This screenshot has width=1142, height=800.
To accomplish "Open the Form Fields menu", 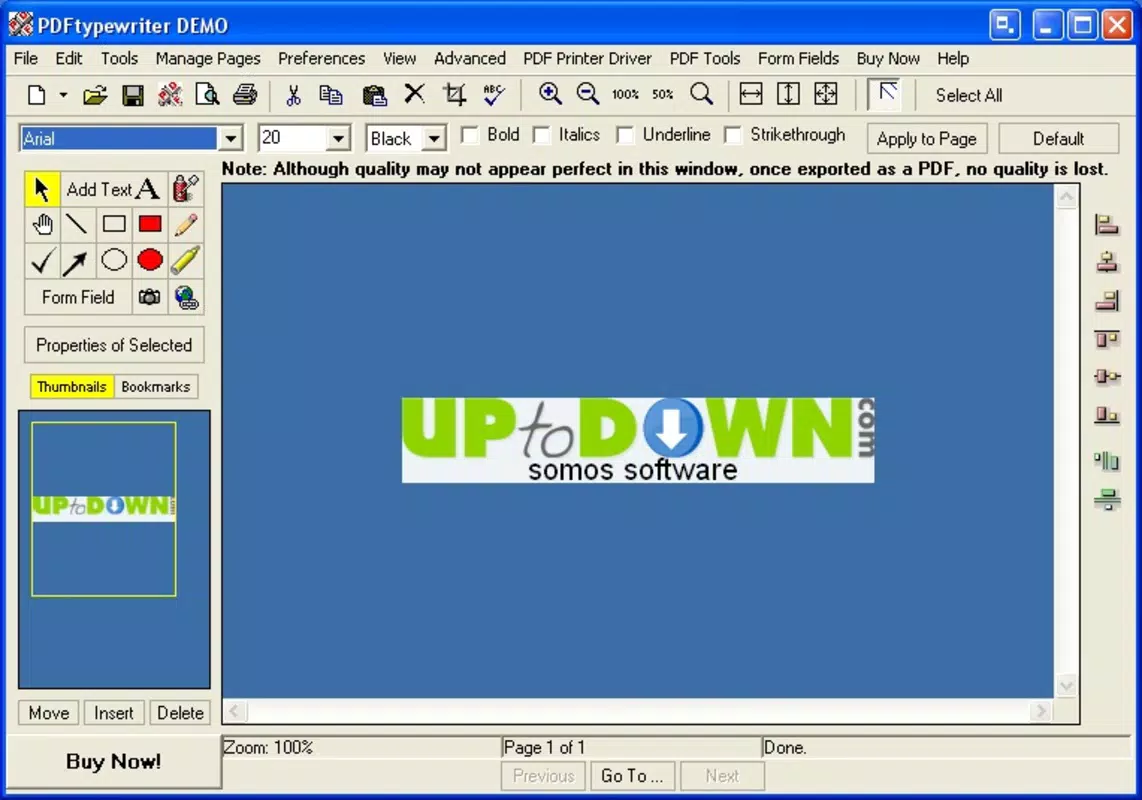I will coord(798,58).
